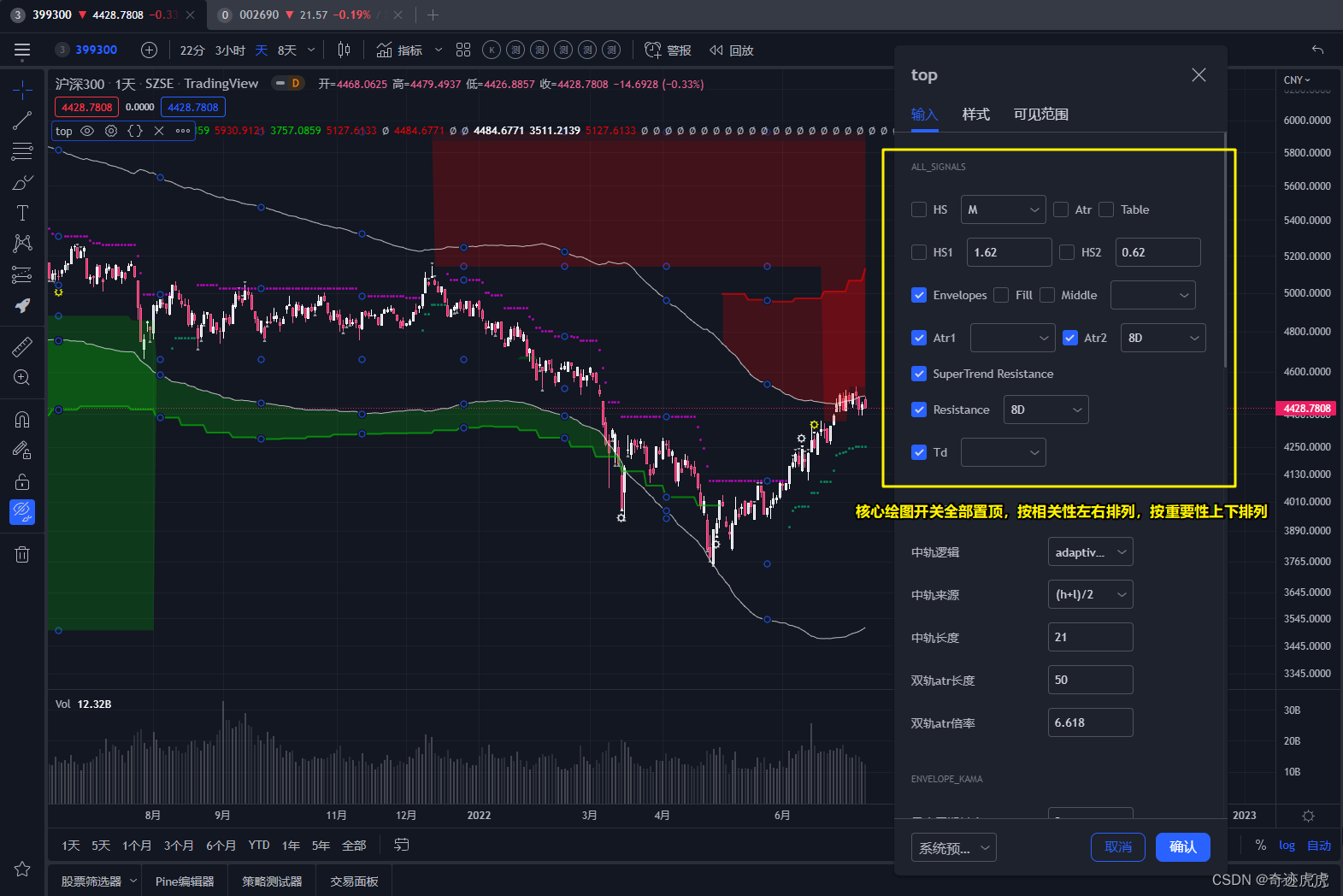Open chart settings gear near time axis
The height and width of the screenshot is (896, 1343).
[x=1308, y=816]
